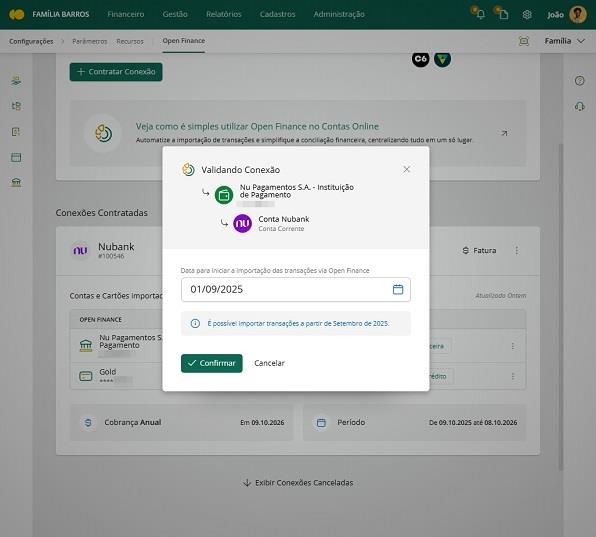Click the Contas Online logo
Image resolution: width=596 pixels, height=537 pixels.
tap(17, 14)
